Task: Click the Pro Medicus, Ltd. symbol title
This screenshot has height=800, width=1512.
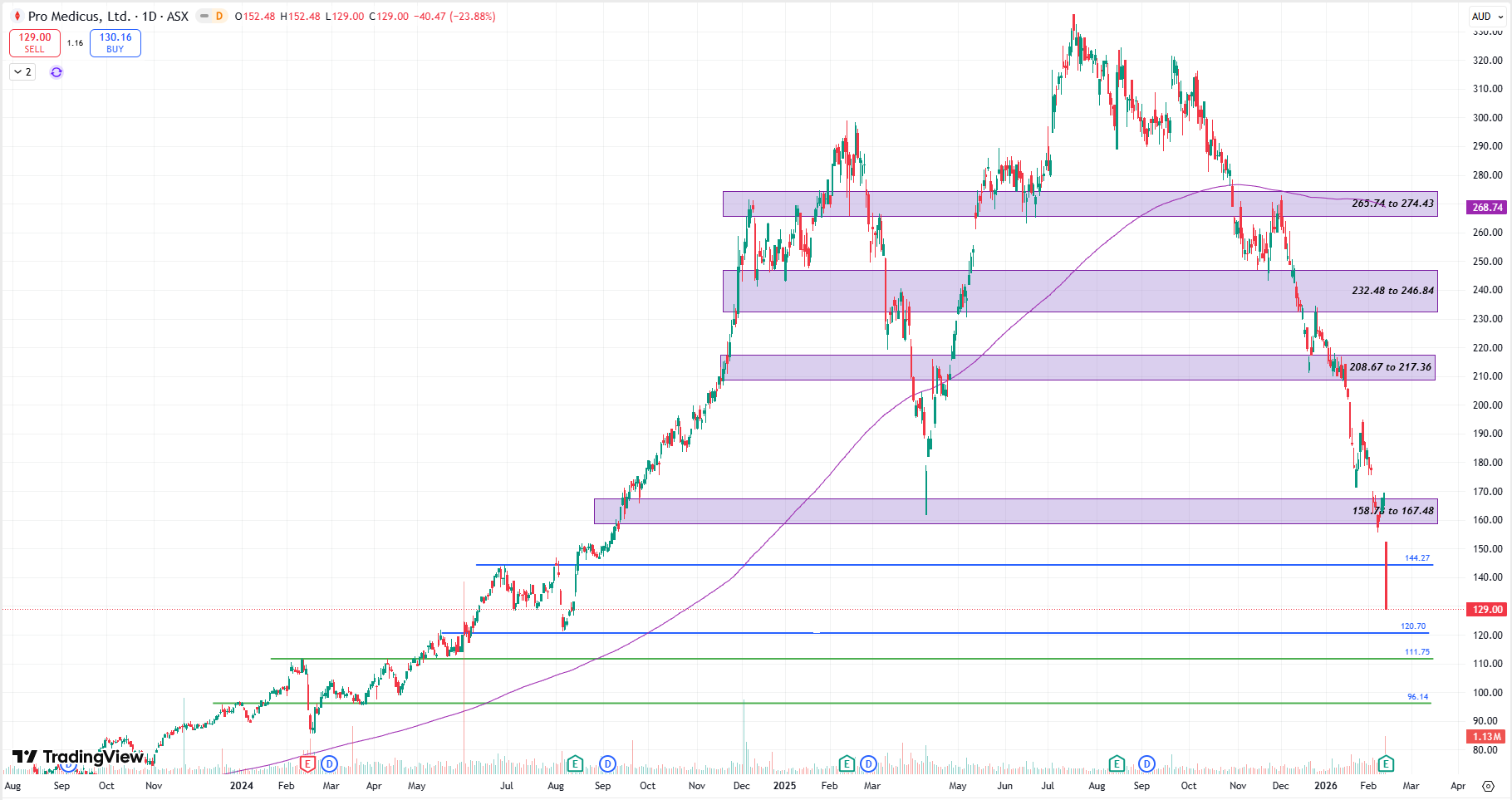Action: [79, 16]
